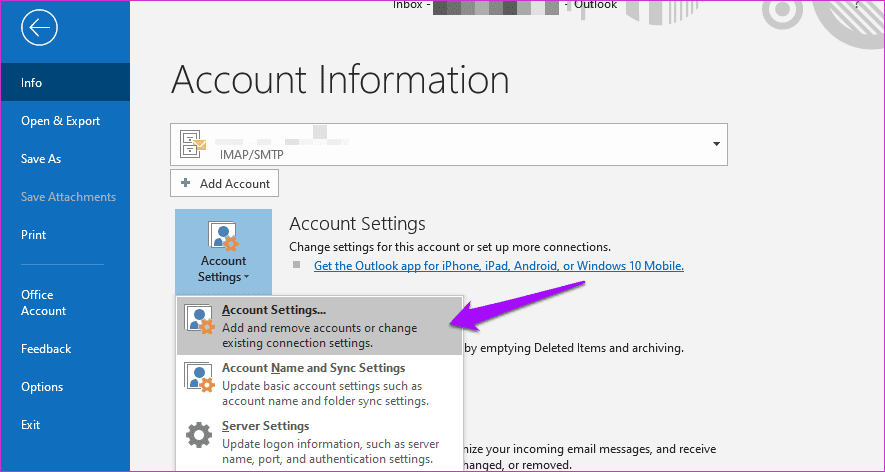Click the Account Settings person-gear icon
The width and height of the screenshot is (885, 472).
[222, 238]
